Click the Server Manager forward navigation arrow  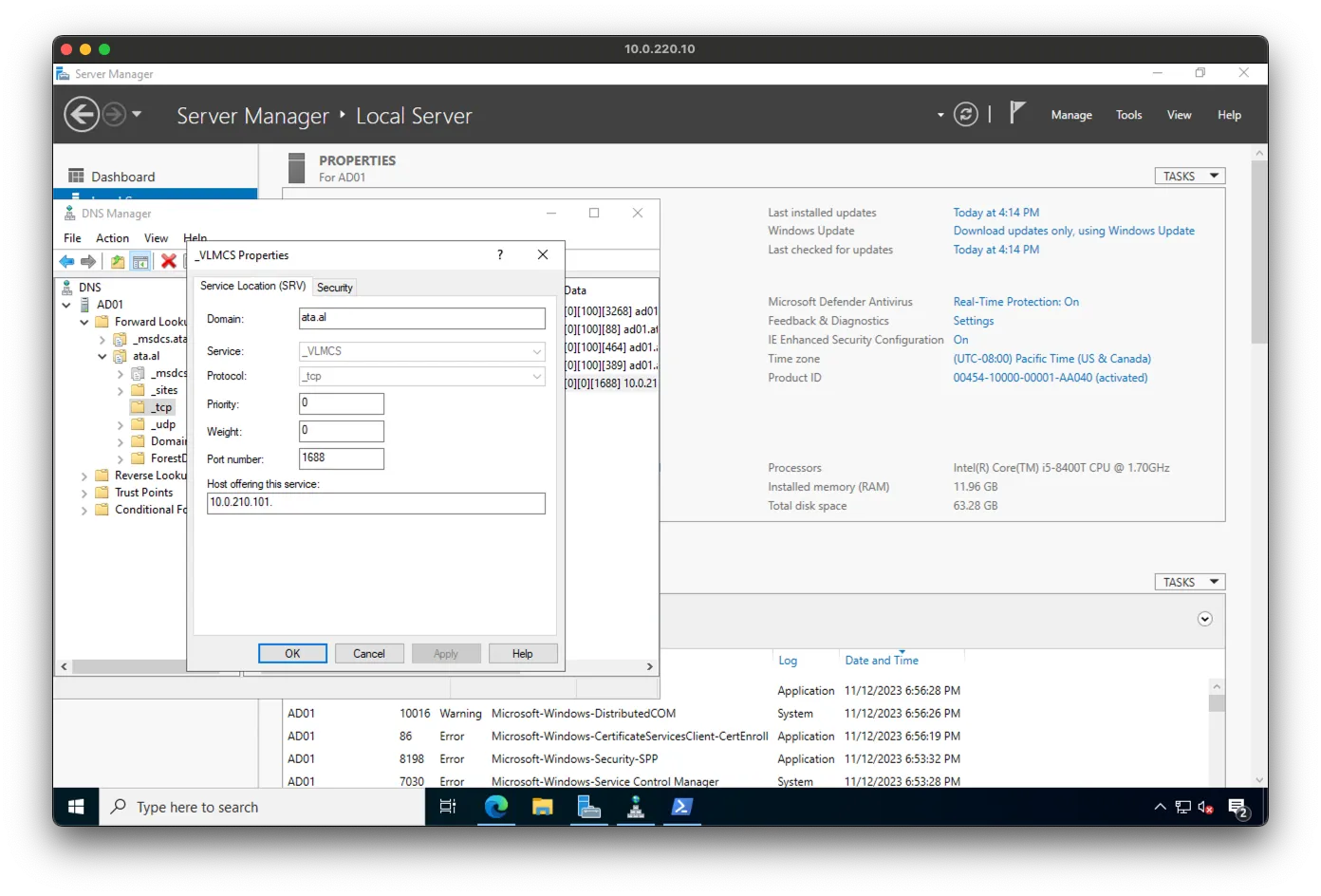tap(114, 115)
